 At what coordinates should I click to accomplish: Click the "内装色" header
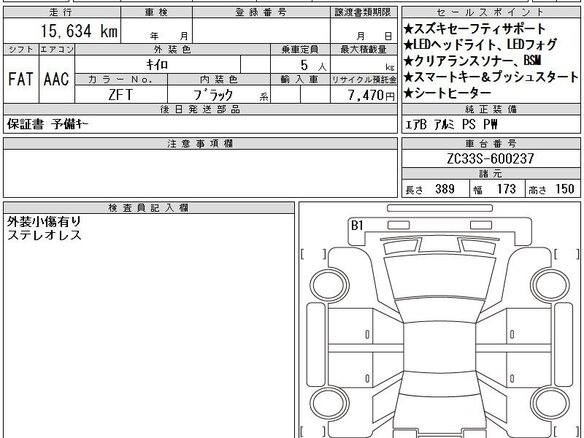(x=219, y=79)
